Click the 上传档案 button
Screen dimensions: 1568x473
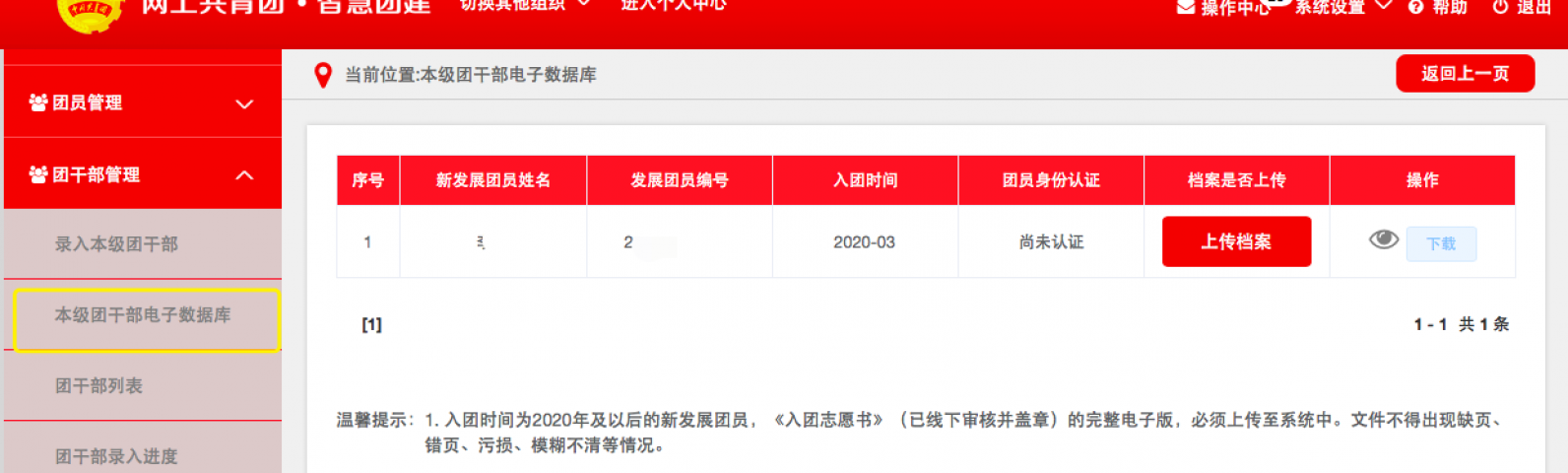(1236, 241)
